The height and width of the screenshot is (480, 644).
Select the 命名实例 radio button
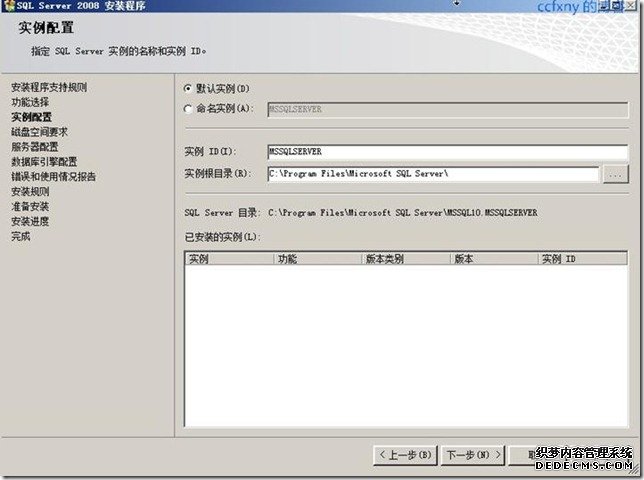188,109
